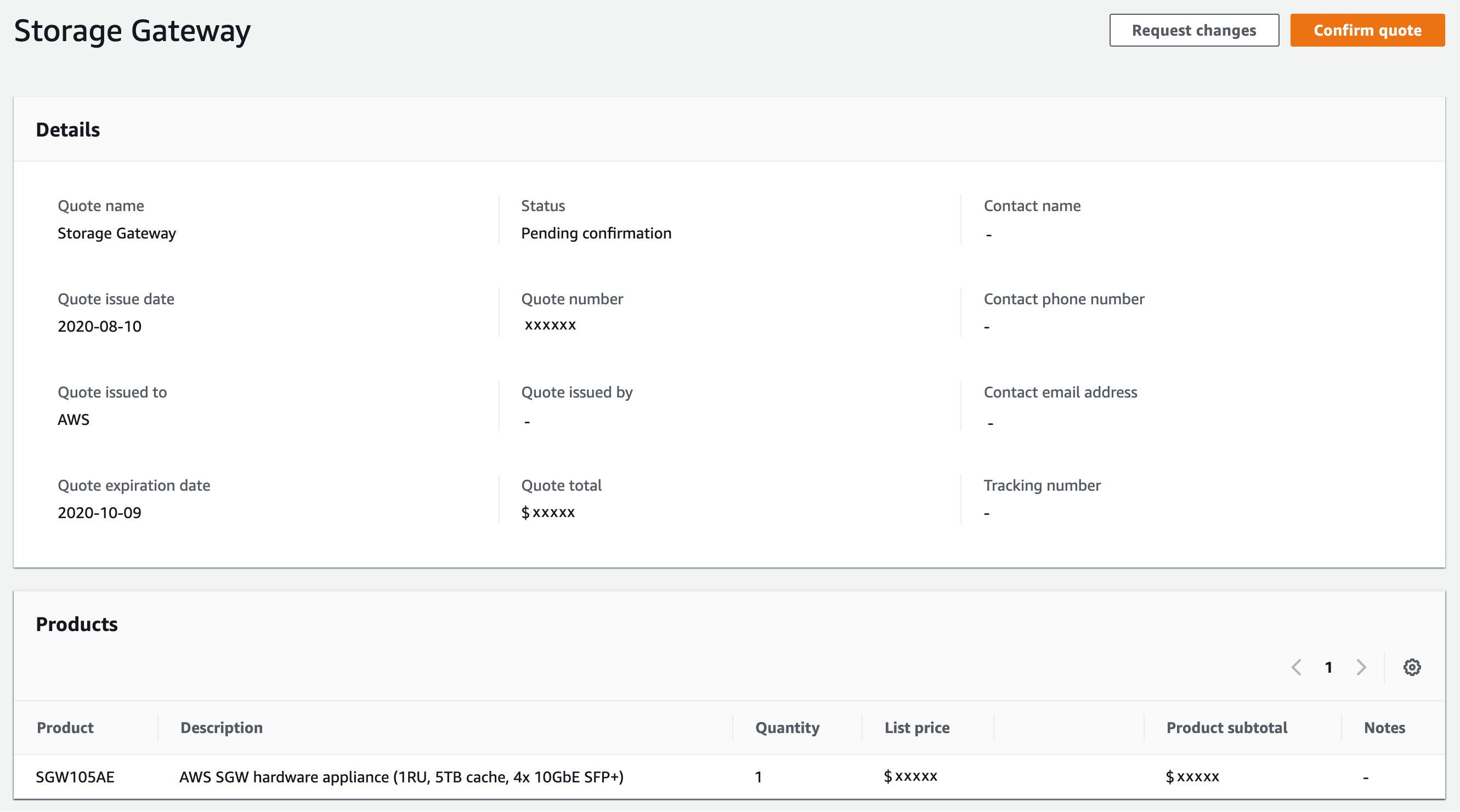1460x812 pixels.
Task: Click the Products section heading
Action: coord(77,624)
